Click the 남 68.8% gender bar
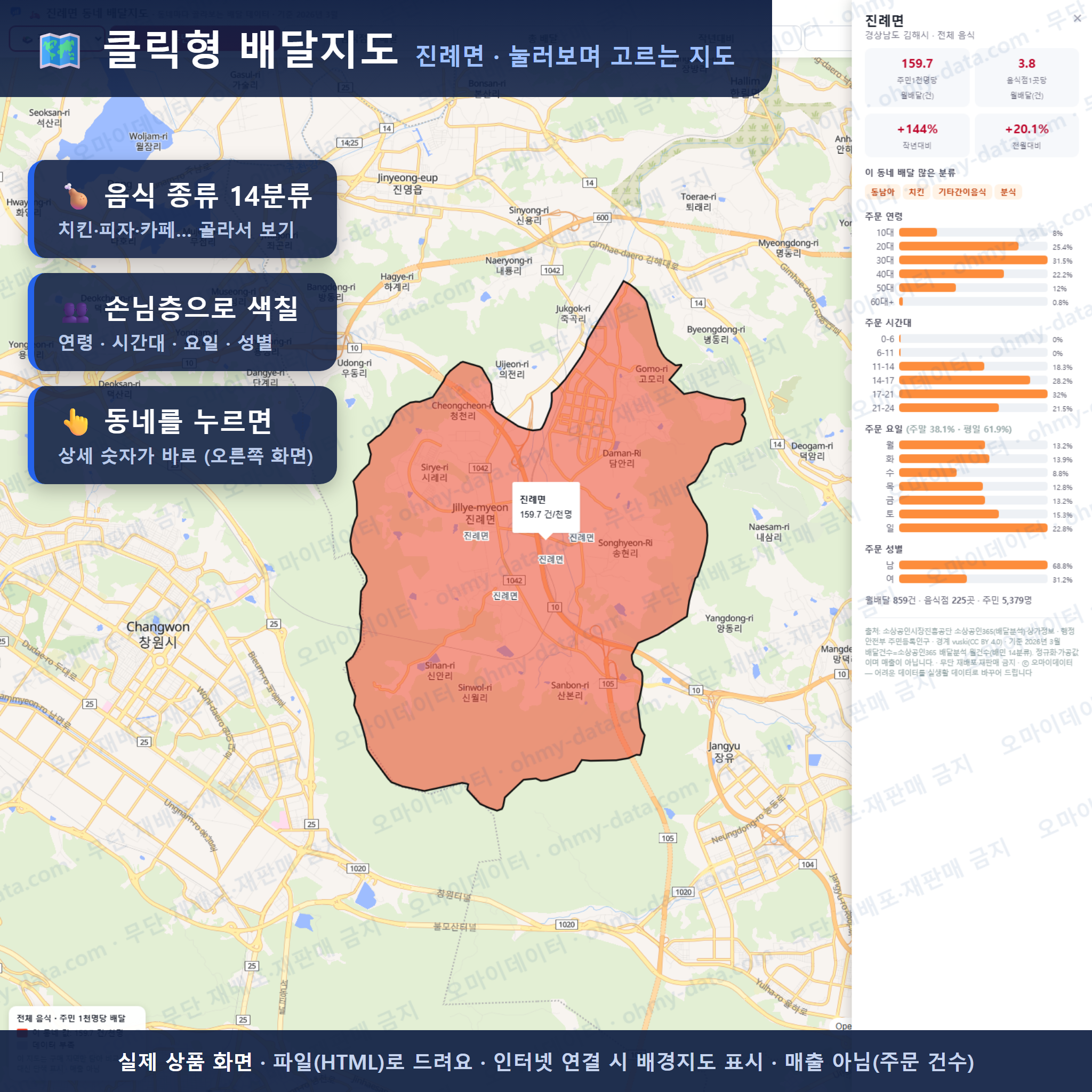 [972, 565]
